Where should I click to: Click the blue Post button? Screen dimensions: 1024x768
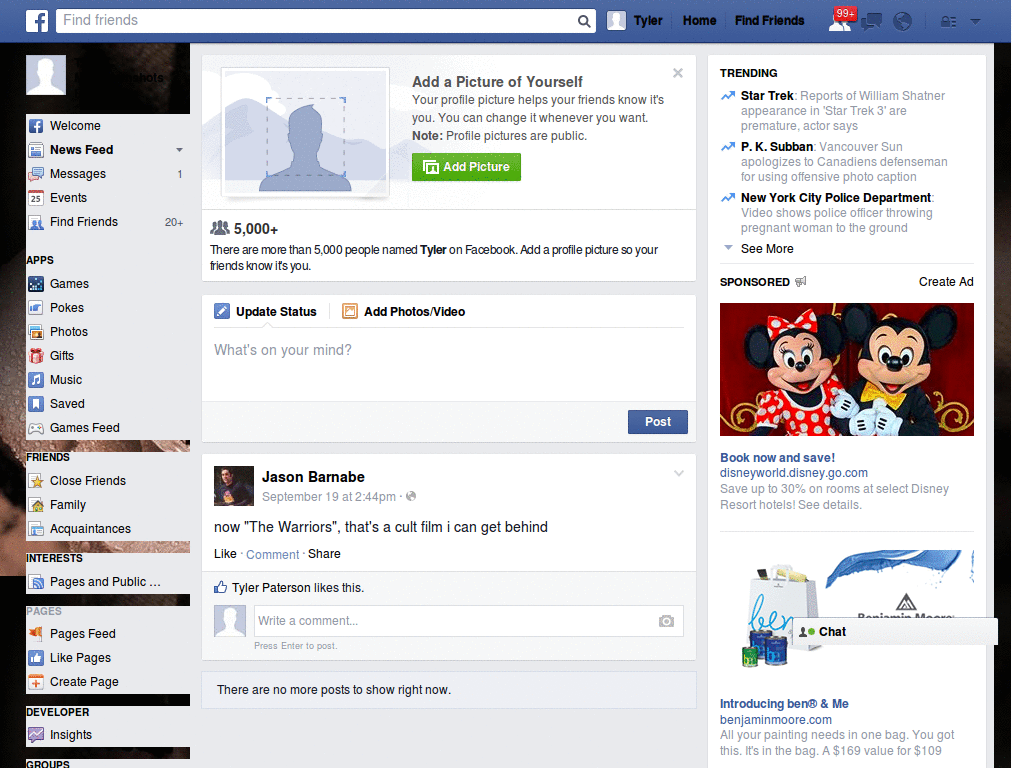[x=658, y=422]
